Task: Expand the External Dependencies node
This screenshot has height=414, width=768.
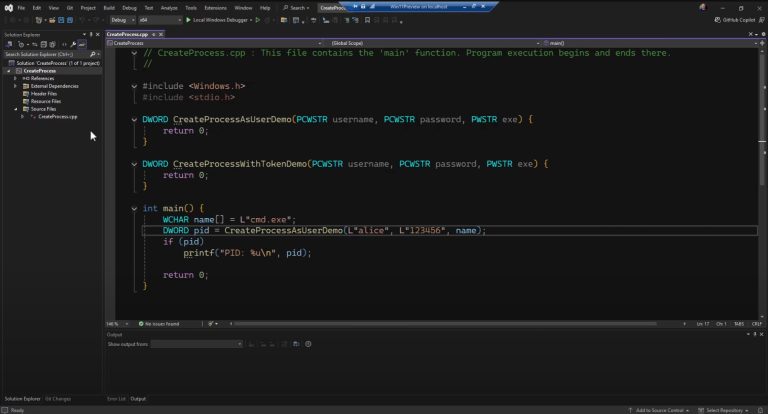Action: (15, 86)
